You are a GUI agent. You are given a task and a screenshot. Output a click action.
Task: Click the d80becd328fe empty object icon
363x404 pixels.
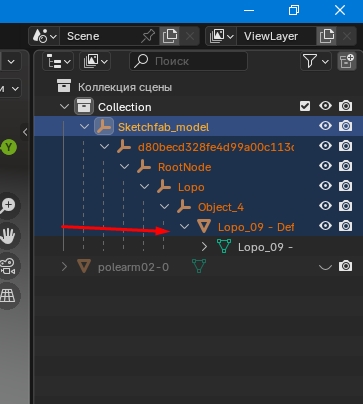pyautogui.click(x=124, y=147)
